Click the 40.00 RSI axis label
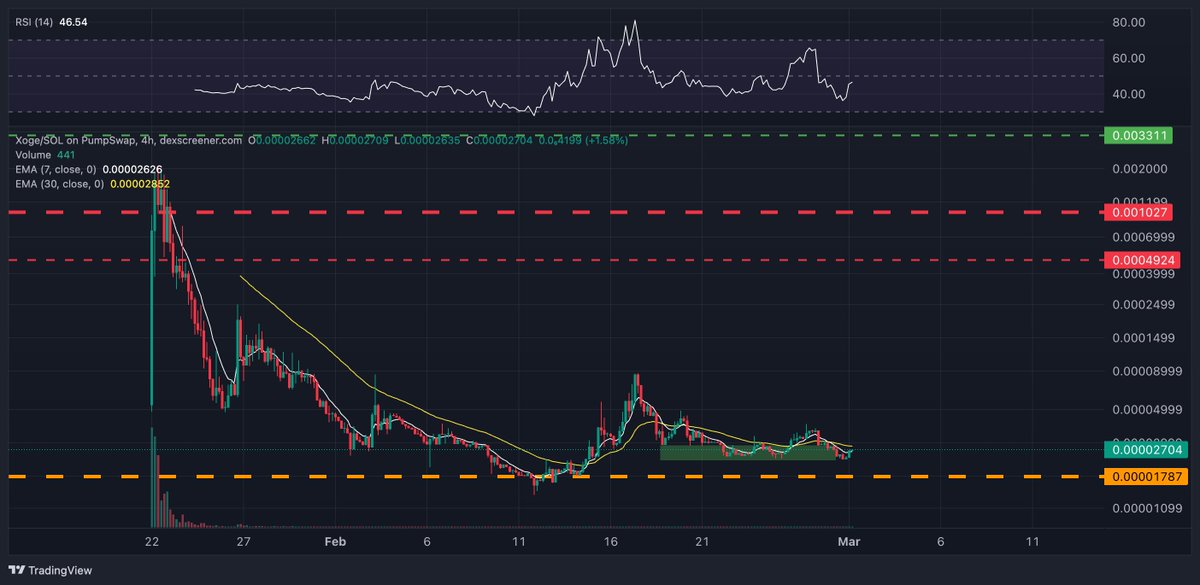Viewport: 1200px width, 585px height. (x=1131, y=95)
